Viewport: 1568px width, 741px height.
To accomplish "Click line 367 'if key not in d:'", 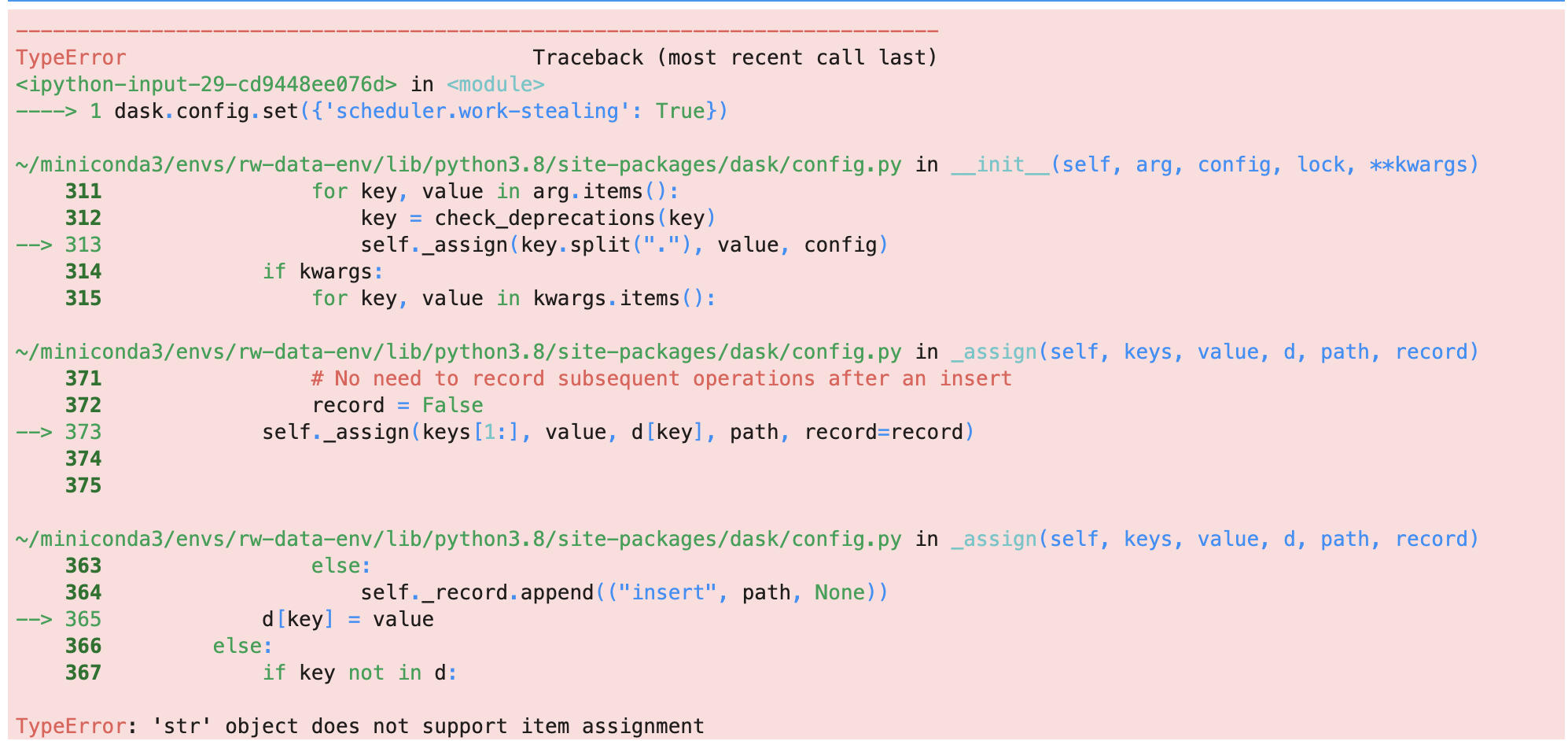I will [x=359, y=673].
